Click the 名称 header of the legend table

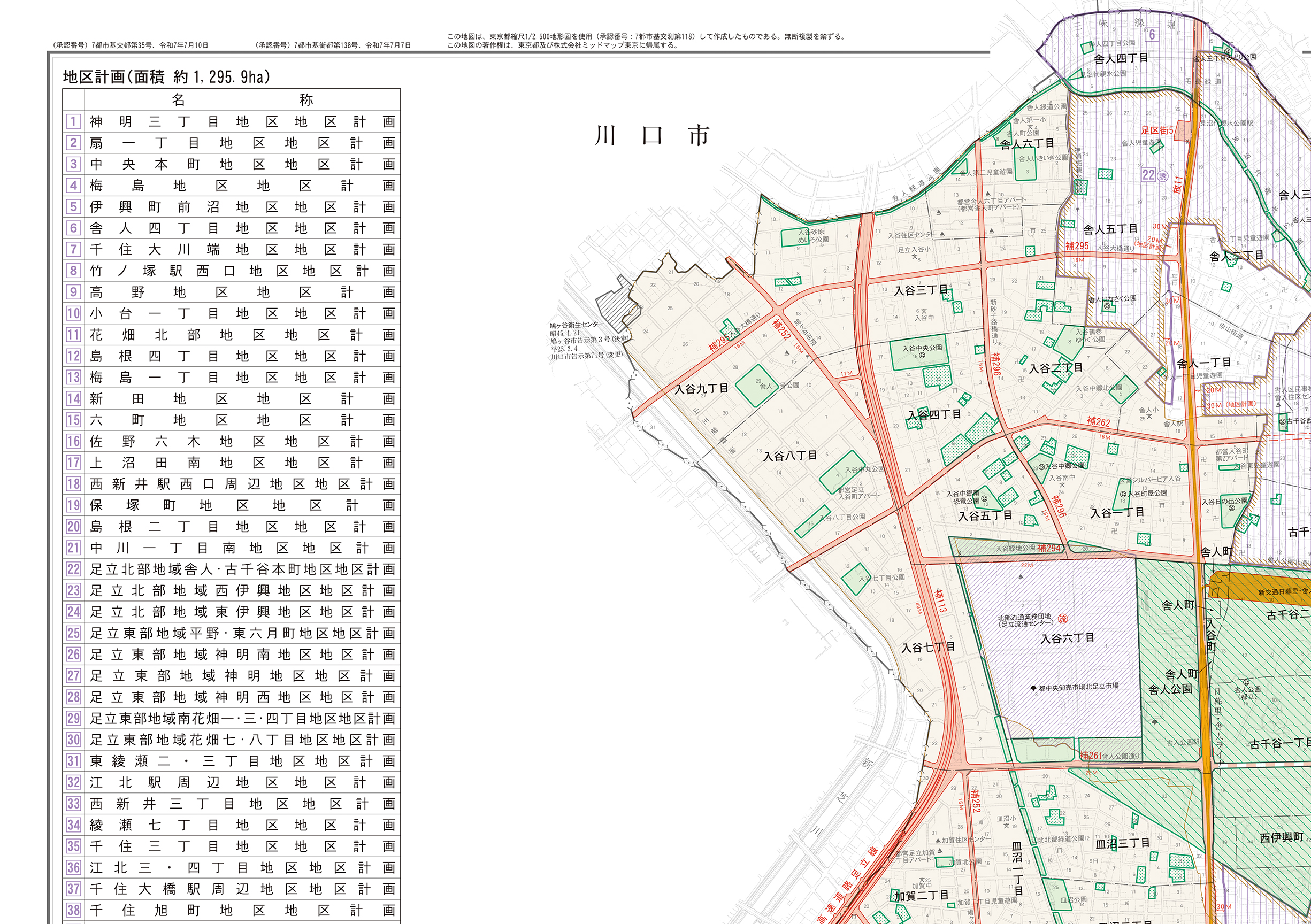pyautogui.click(x=242, y=101)
